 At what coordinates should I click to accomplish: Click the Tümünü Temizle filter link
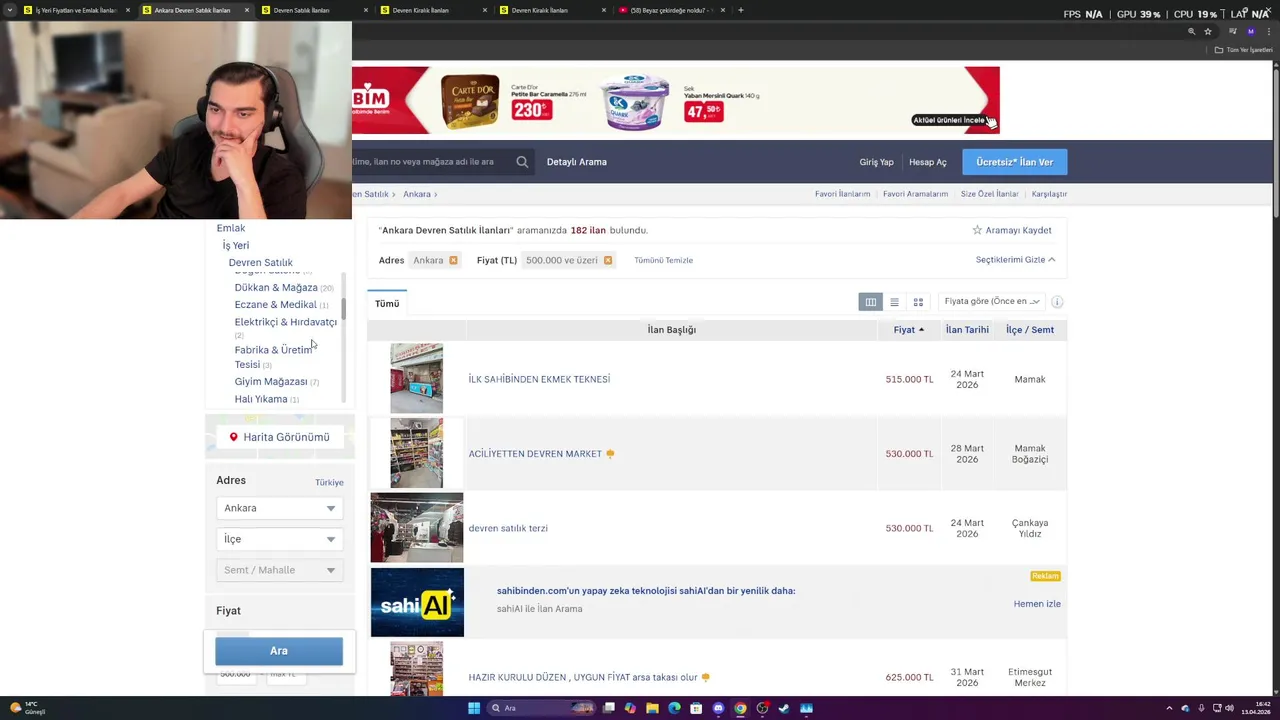[663, 260]
